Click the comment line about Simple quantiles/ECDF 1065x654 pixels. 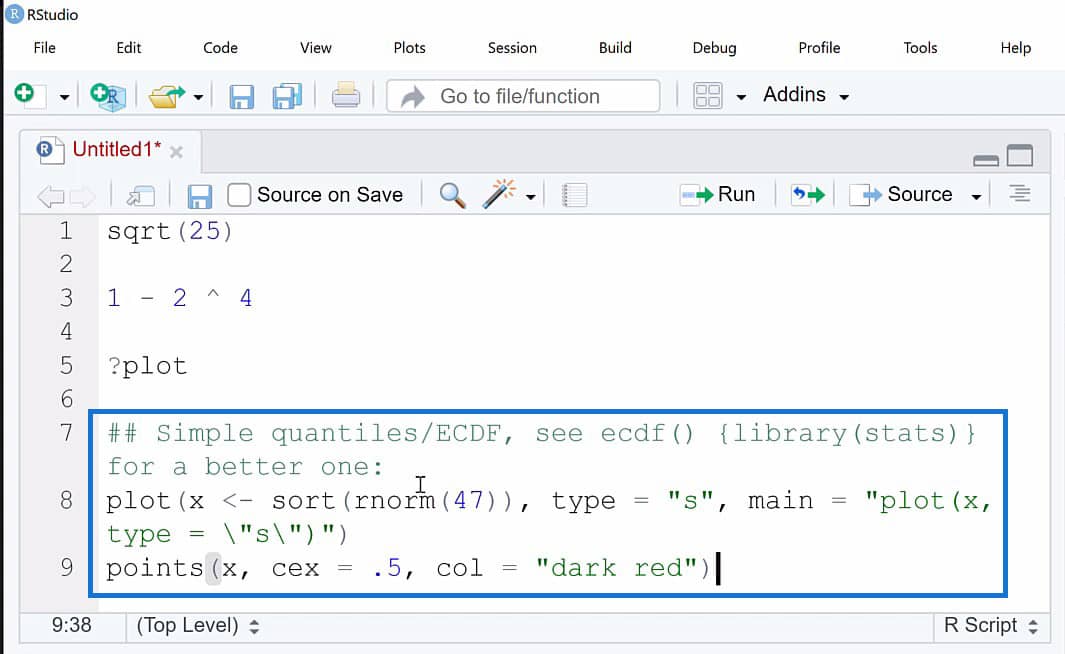pos(541,450)
